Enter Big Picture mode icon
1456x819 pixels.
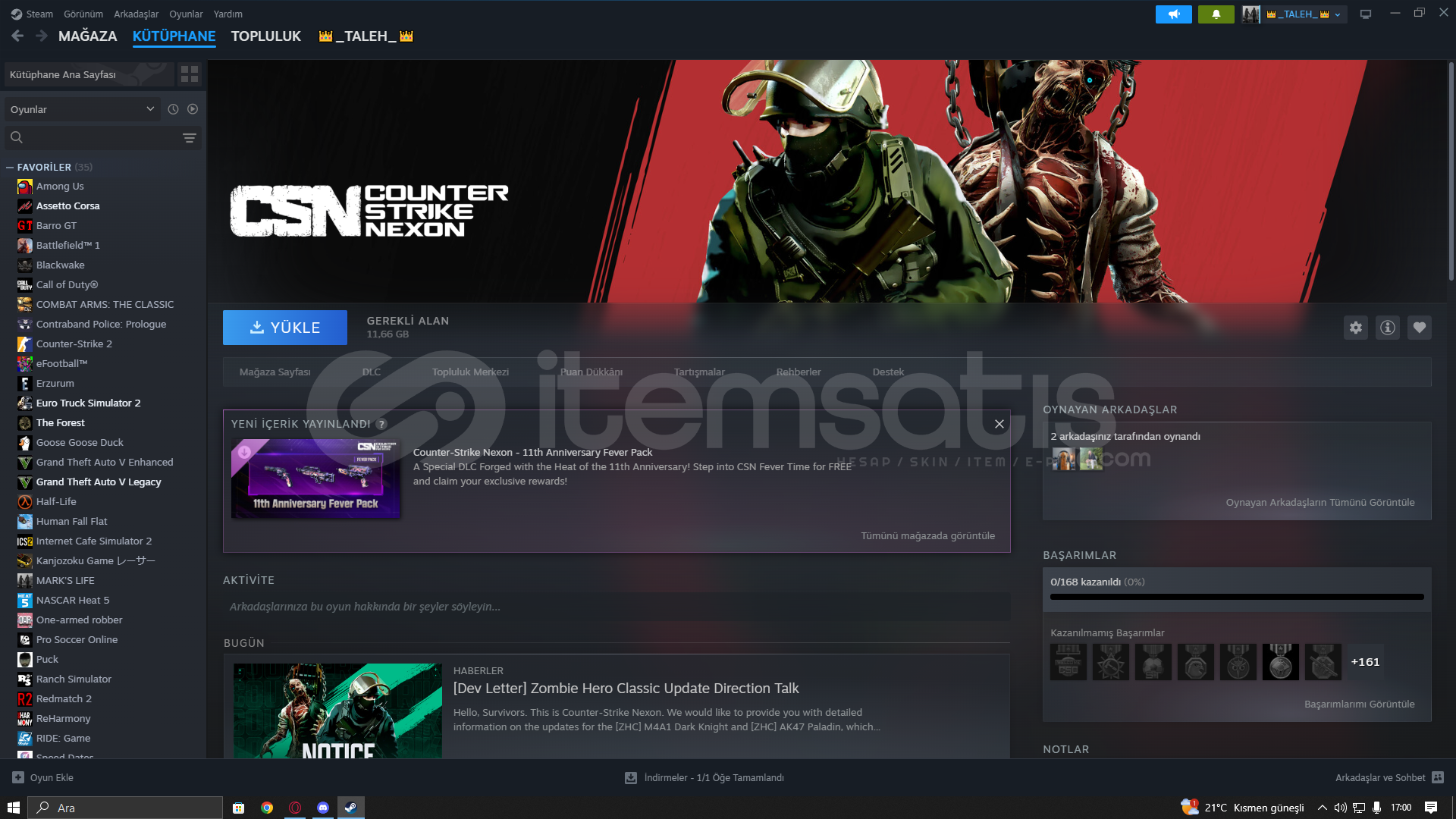point(1366,14)
